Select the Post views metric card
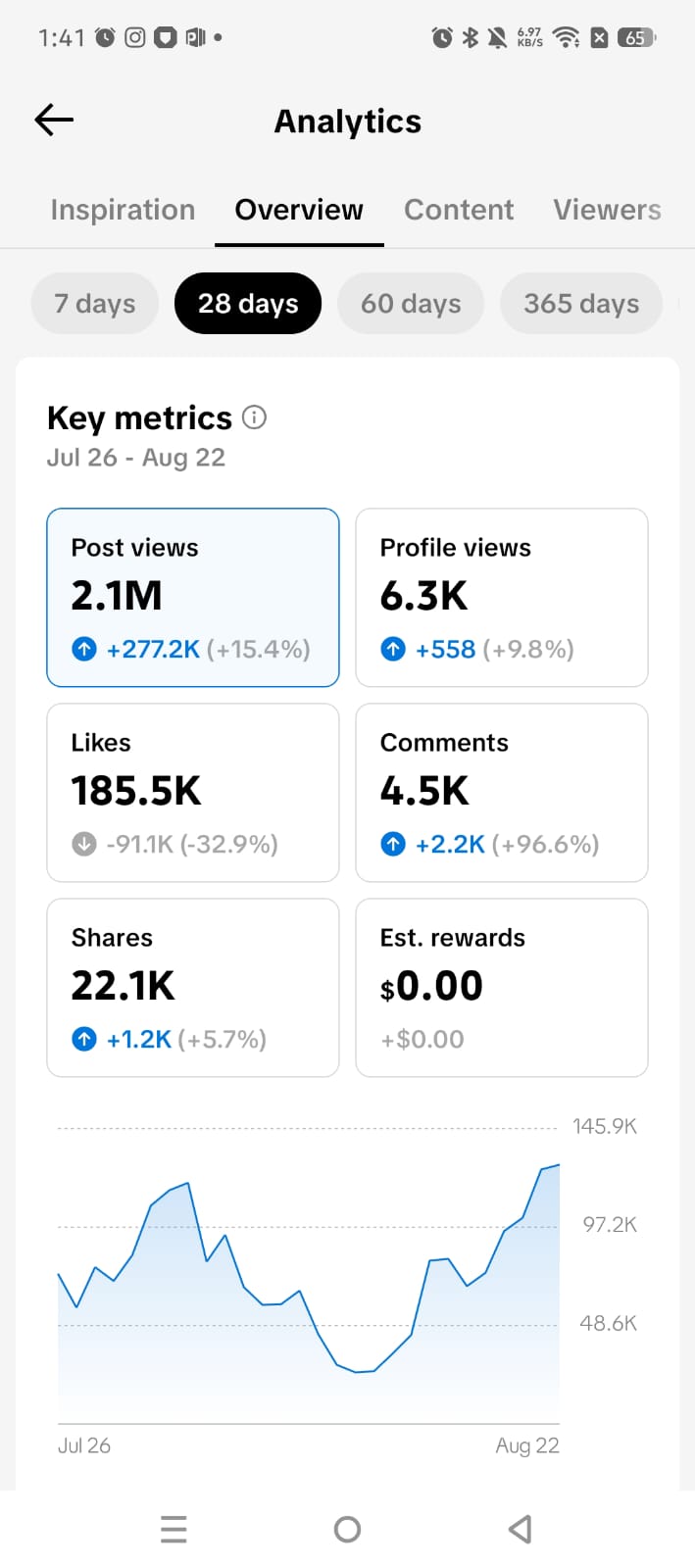Screen dimensions: 695x1568 point(193,598)
